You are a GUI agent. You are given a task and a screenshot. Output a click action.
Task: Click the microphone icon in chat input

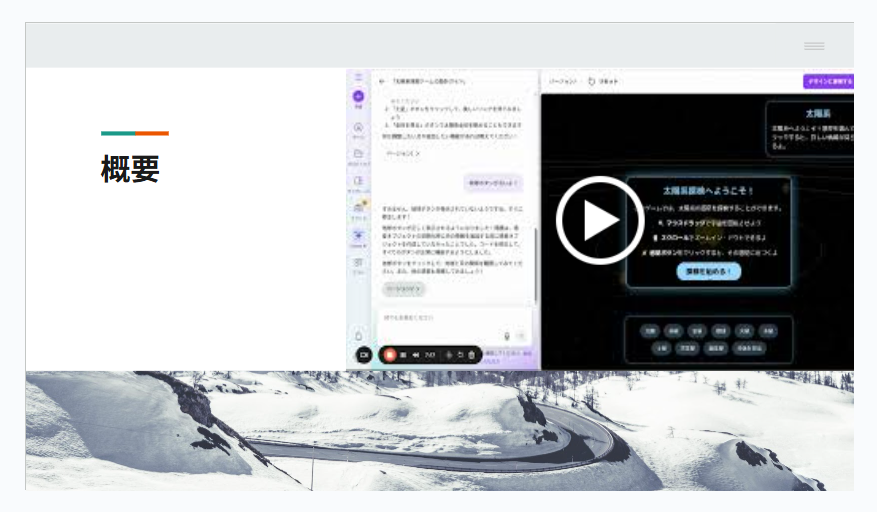(x=507, y=336)
